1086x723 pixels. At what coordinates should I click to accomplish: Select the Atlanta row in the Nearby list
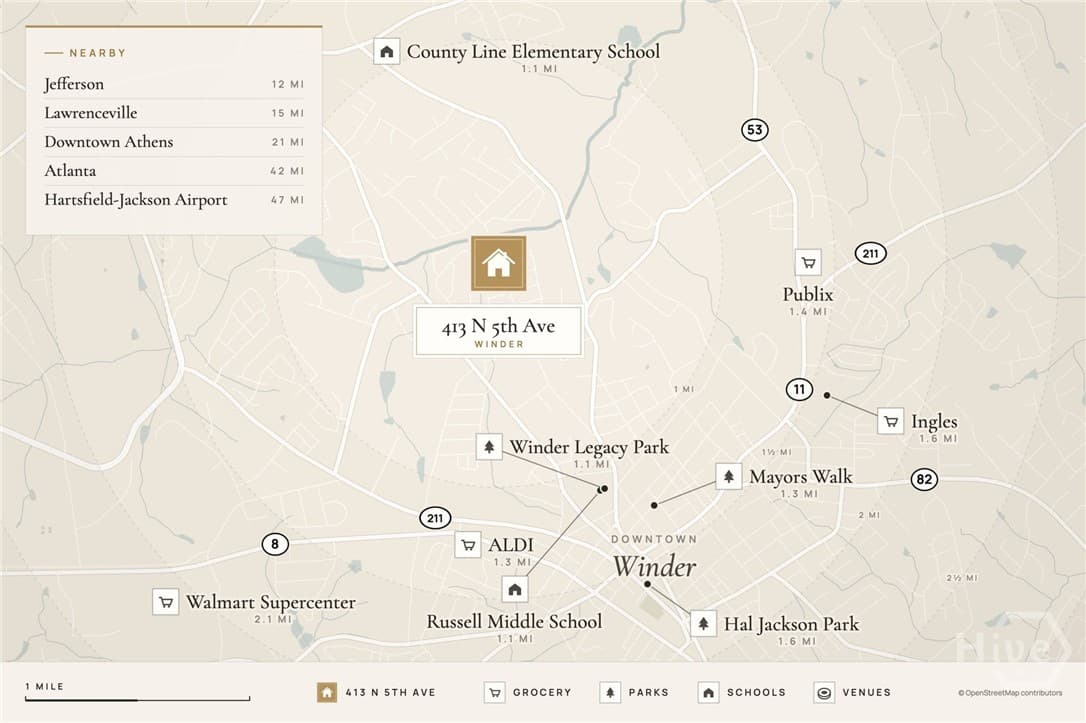coord(174,171)
